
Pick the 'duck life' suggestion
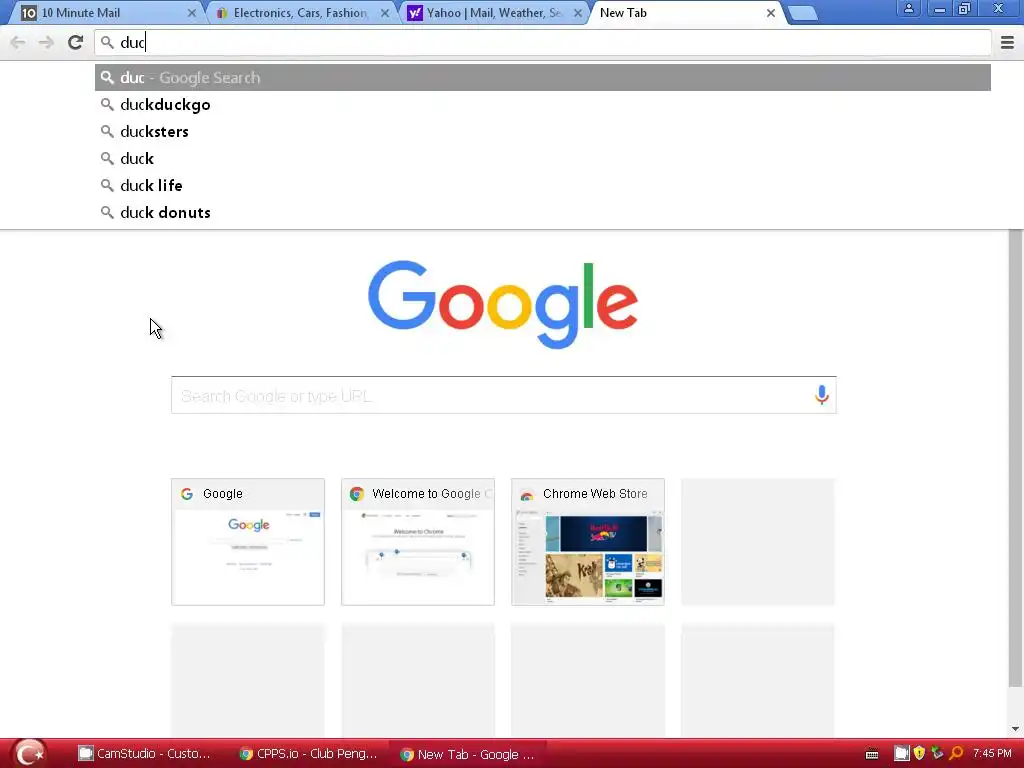point(543,185)
